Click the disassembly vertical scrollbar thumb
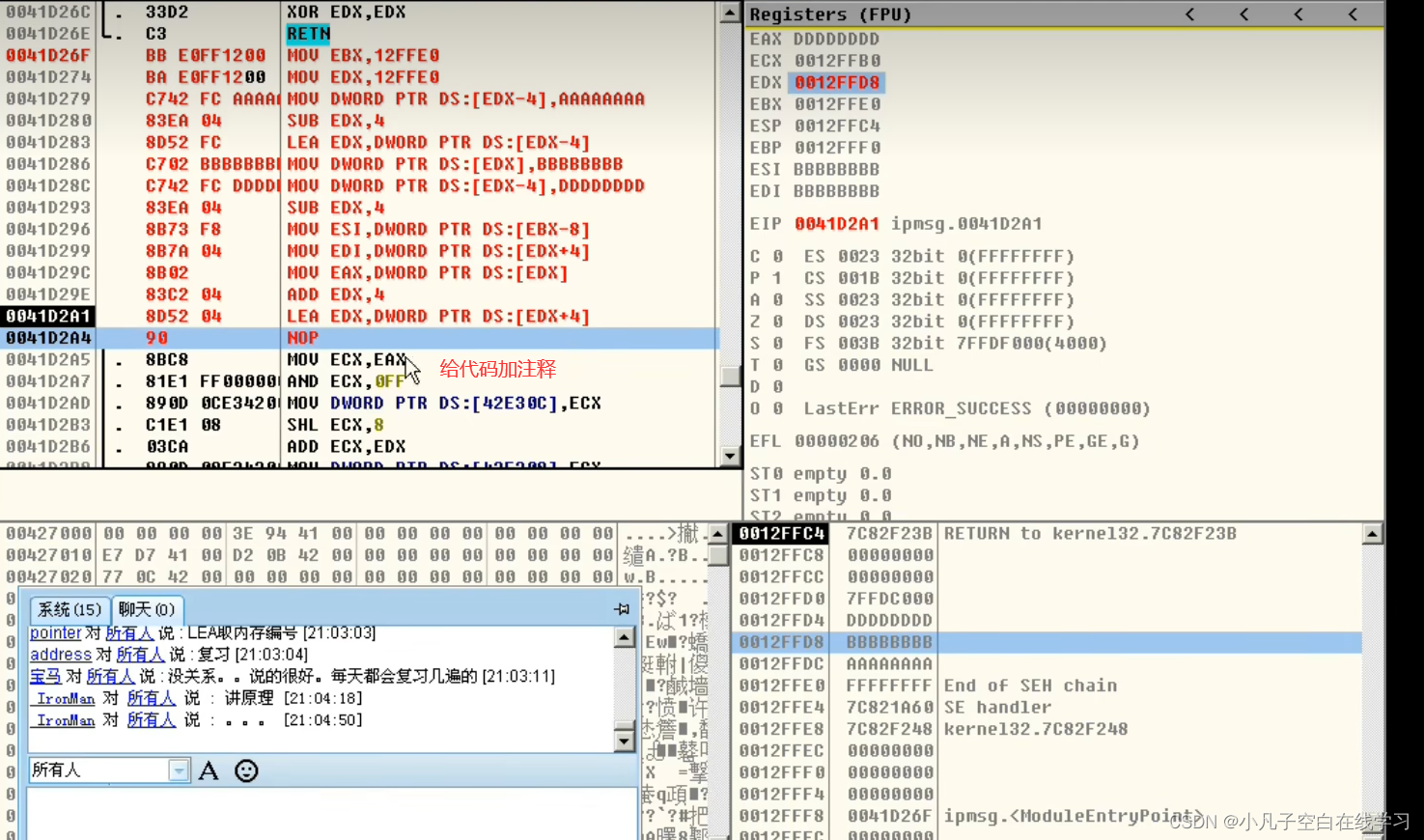Screen dimensions: 1424x840 click(x=730, y=375)
